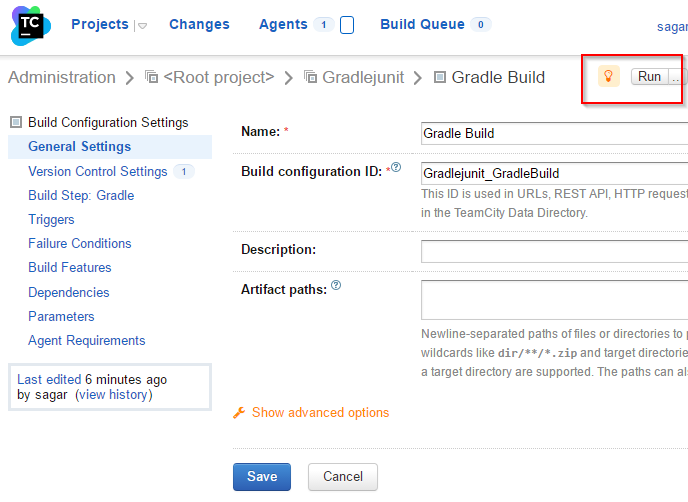Click the Gradlejunit project breadcrumb icon

click(x=310, y=77)
